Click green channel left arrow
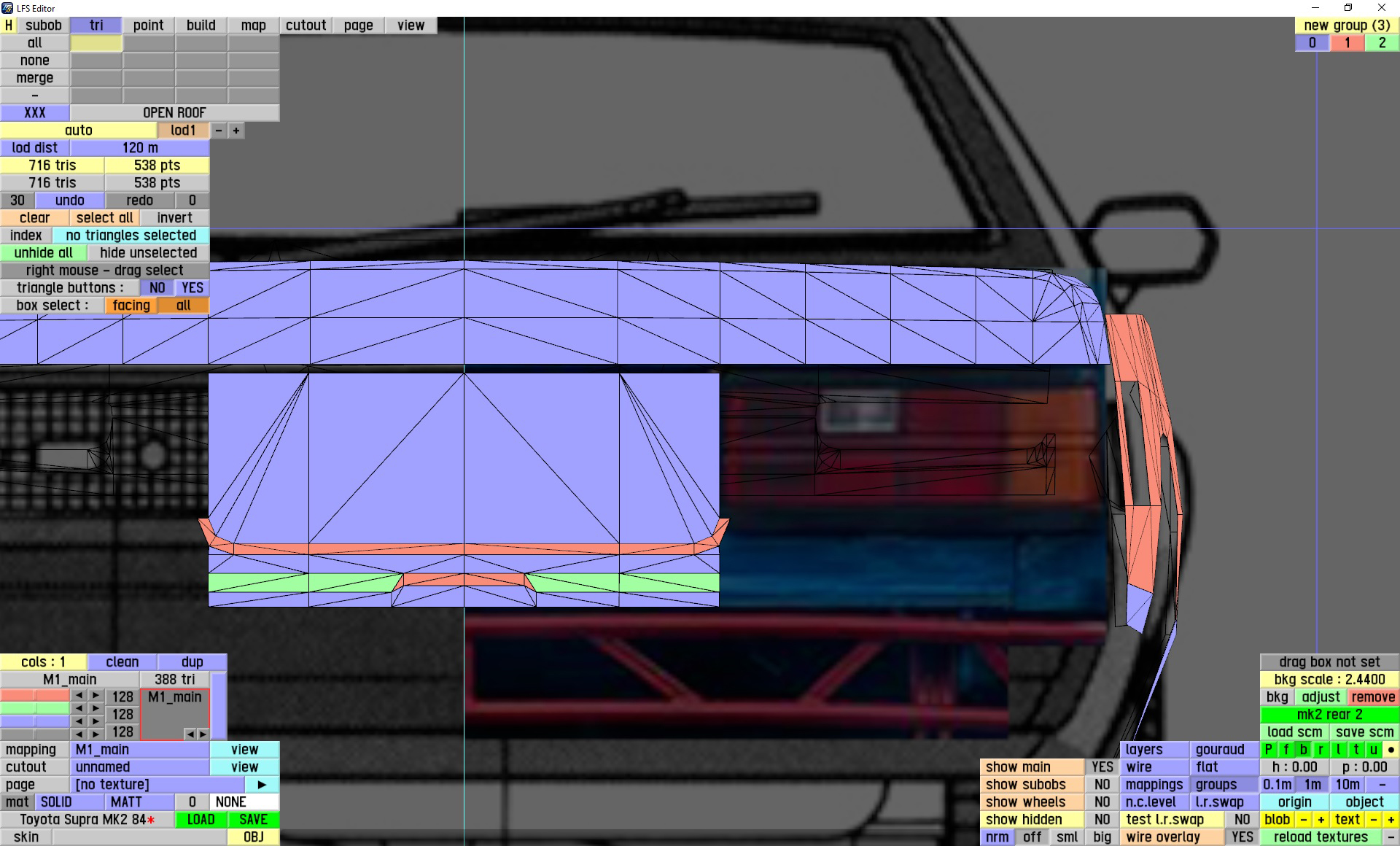The width and height of the screenshot is (1400, 846). coord(79,707)
